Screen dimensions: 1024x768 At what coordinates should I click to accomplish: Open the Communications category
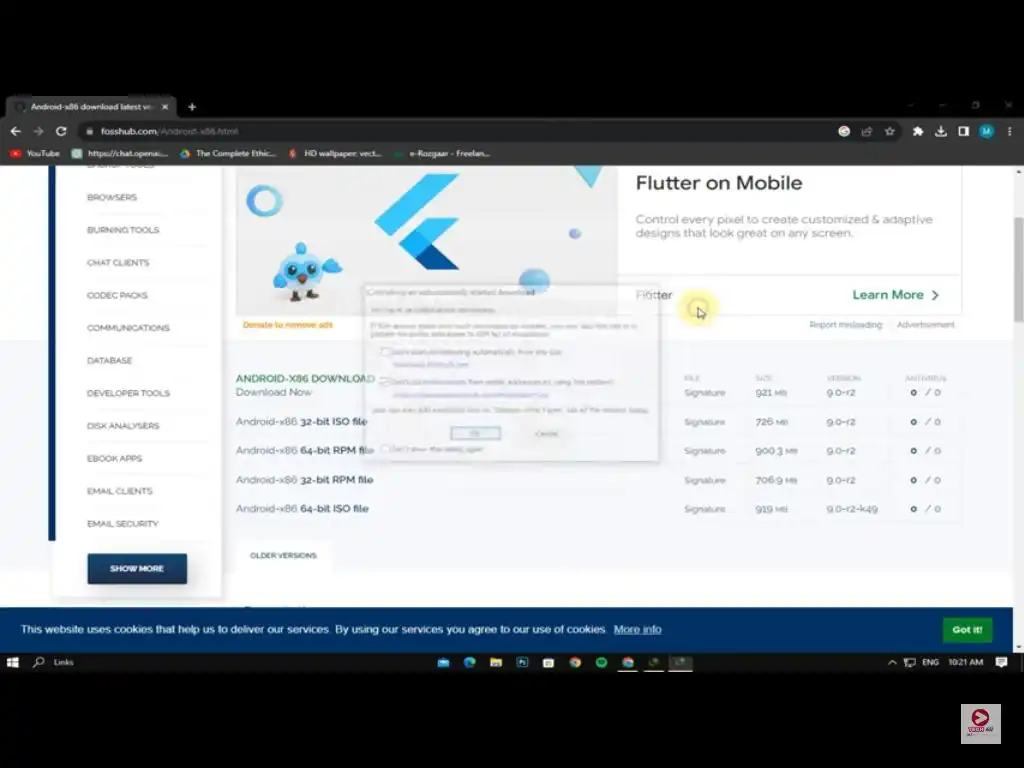128,328
